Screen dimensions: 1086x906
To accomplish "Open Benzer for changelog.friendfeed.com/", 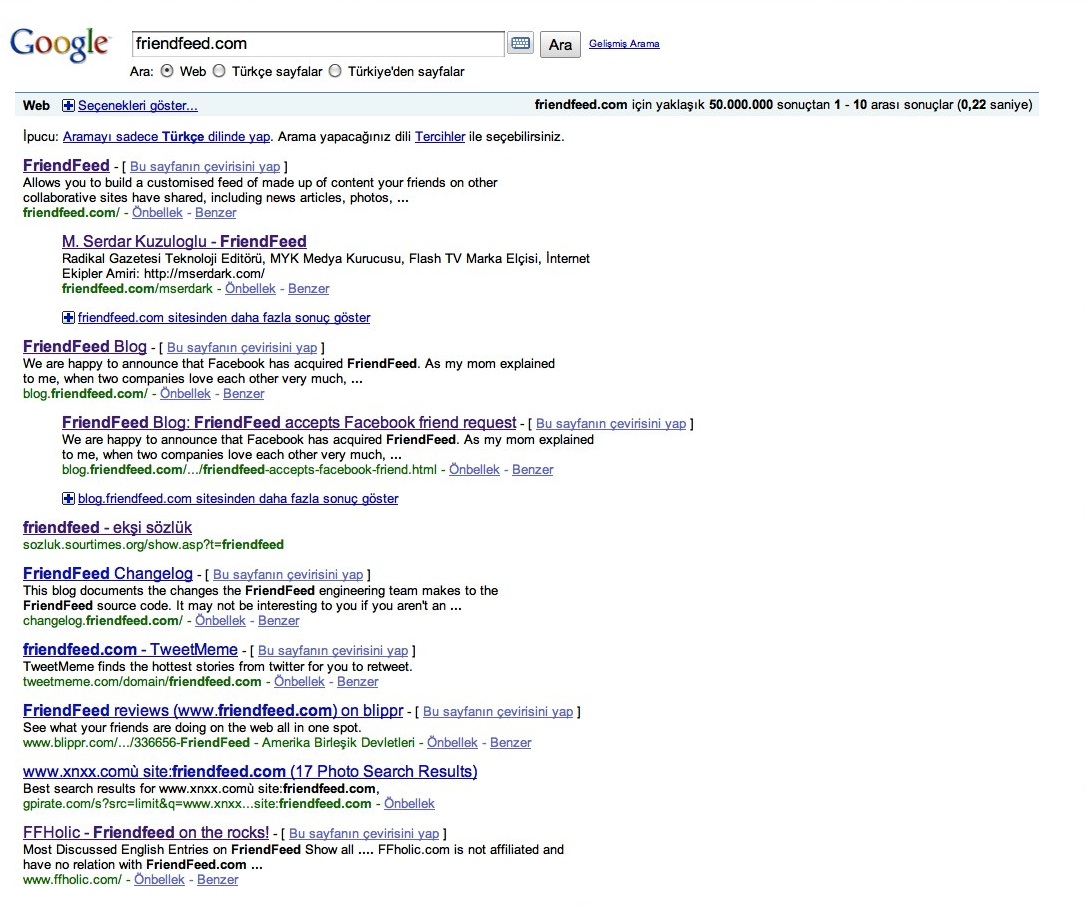I will click(x=278, y=621).
